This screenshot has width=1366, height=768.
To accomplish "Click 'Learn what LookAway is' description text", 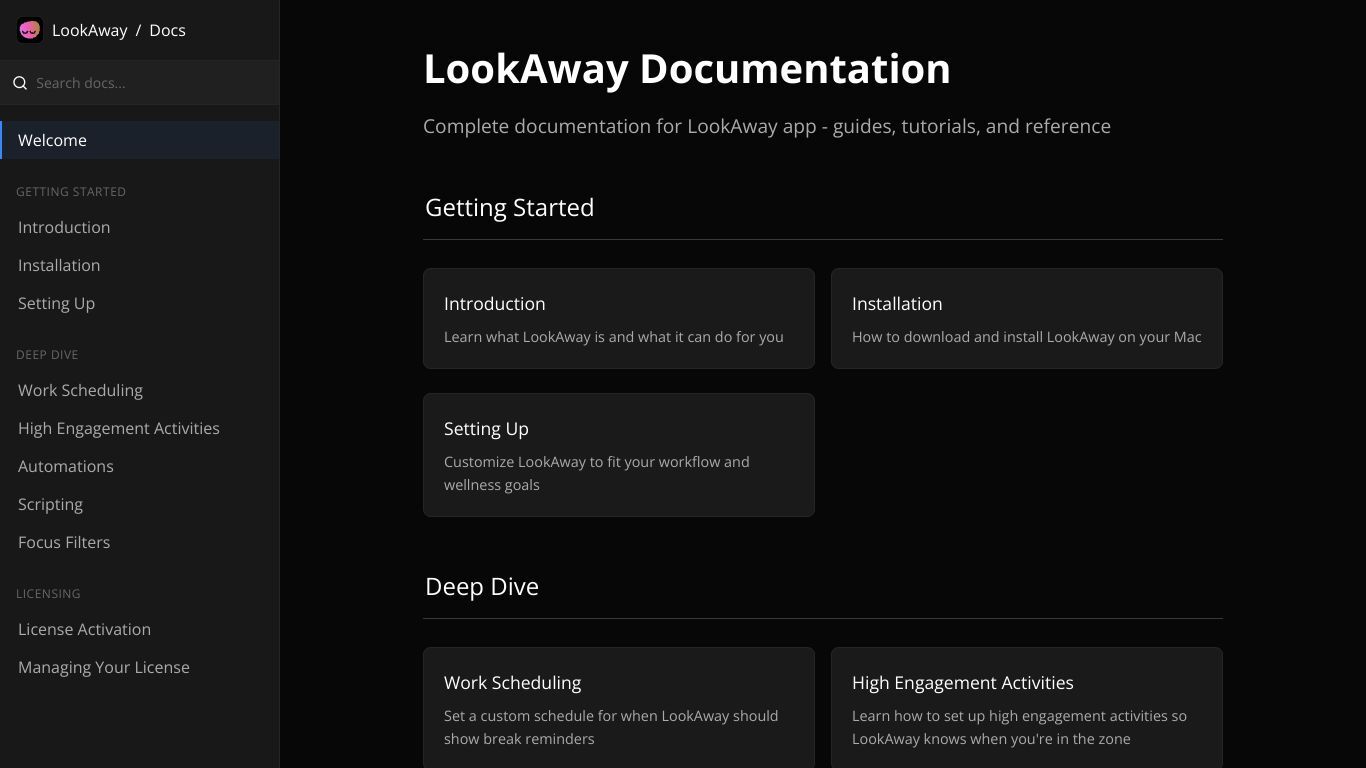I will point(614,337).
